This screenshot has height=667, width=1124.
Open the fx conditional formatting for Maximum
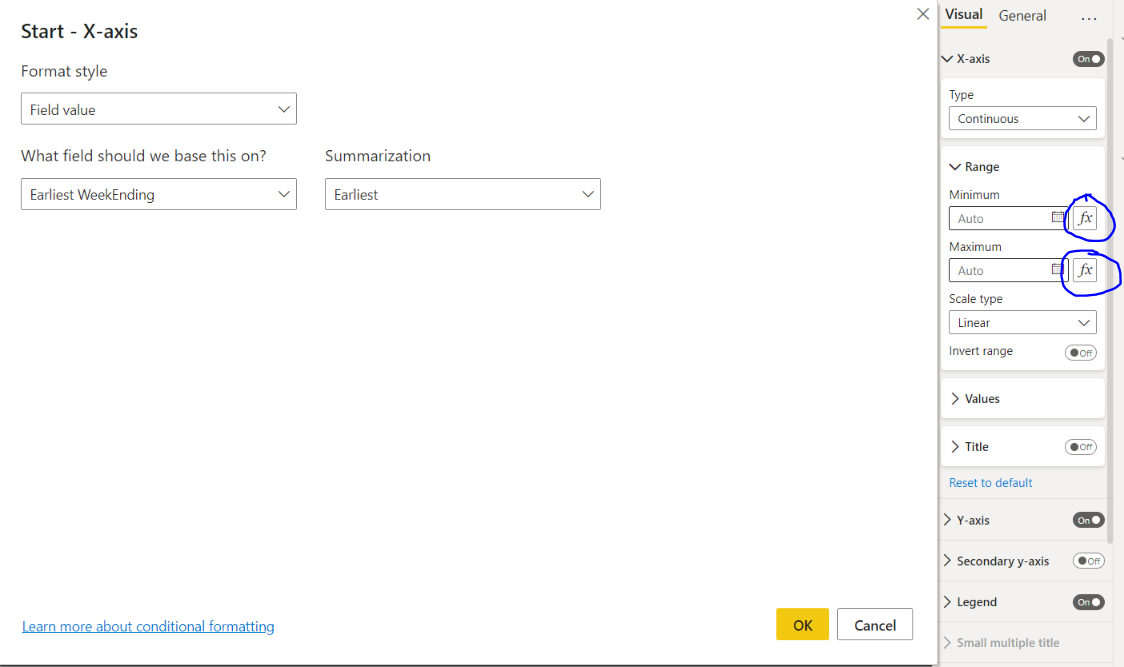coord(1087,270)
